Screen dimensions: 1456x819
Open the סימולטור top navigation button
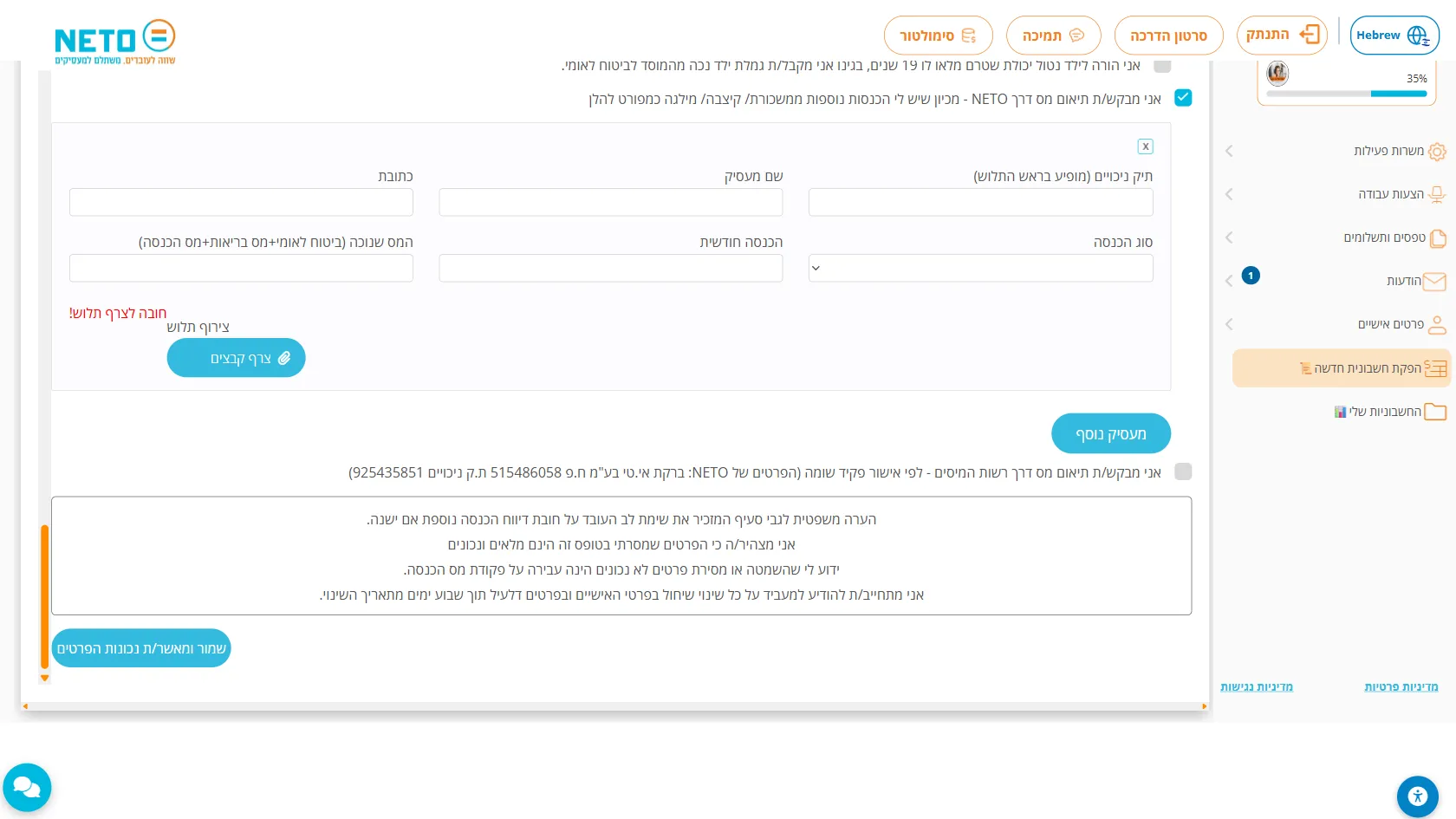click(938, 36)
